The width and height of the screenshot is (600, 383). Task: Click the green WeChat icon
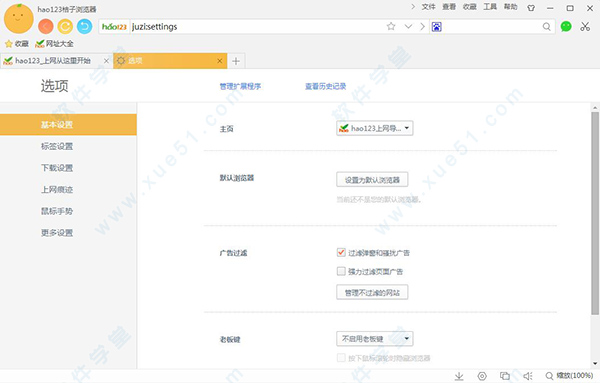click(x=566, y=26)
